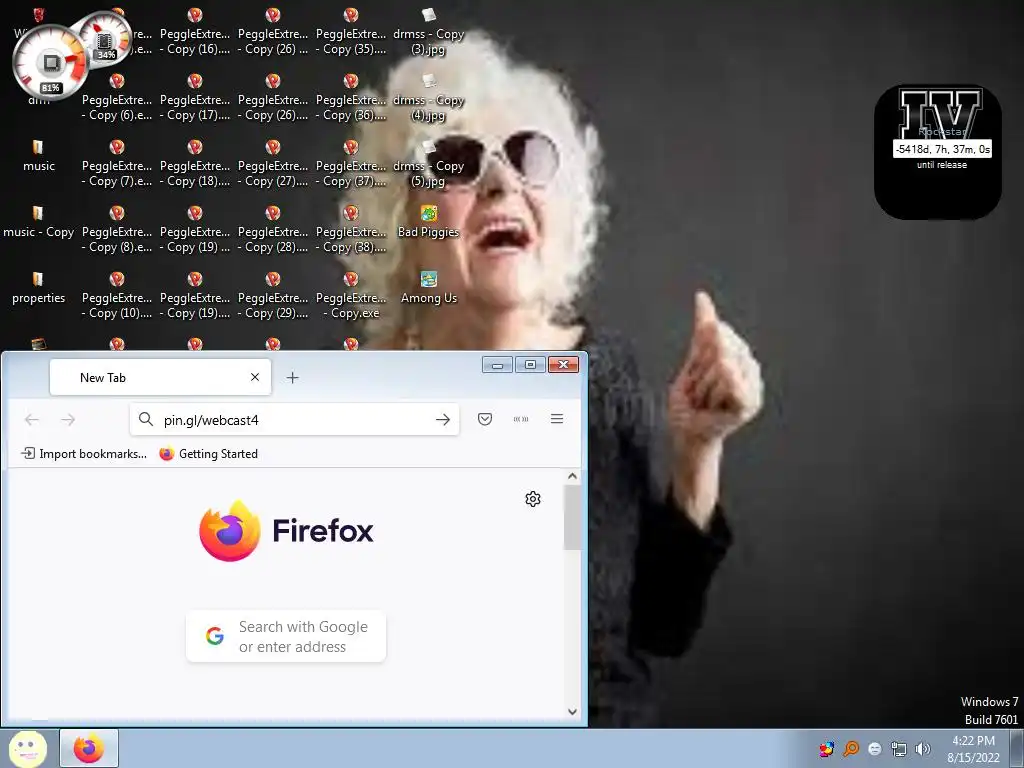Viewport: 1024px width, 768px height.
Task: Select the Among Us shortcut
Action: click(428, 288)
